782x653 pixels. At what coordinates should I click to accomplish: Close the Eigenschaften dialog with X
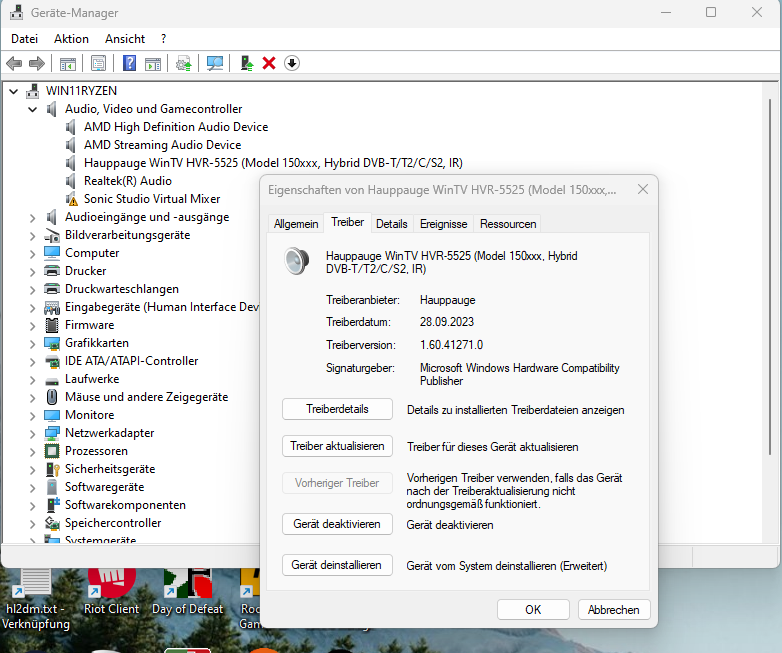(643, 190)
